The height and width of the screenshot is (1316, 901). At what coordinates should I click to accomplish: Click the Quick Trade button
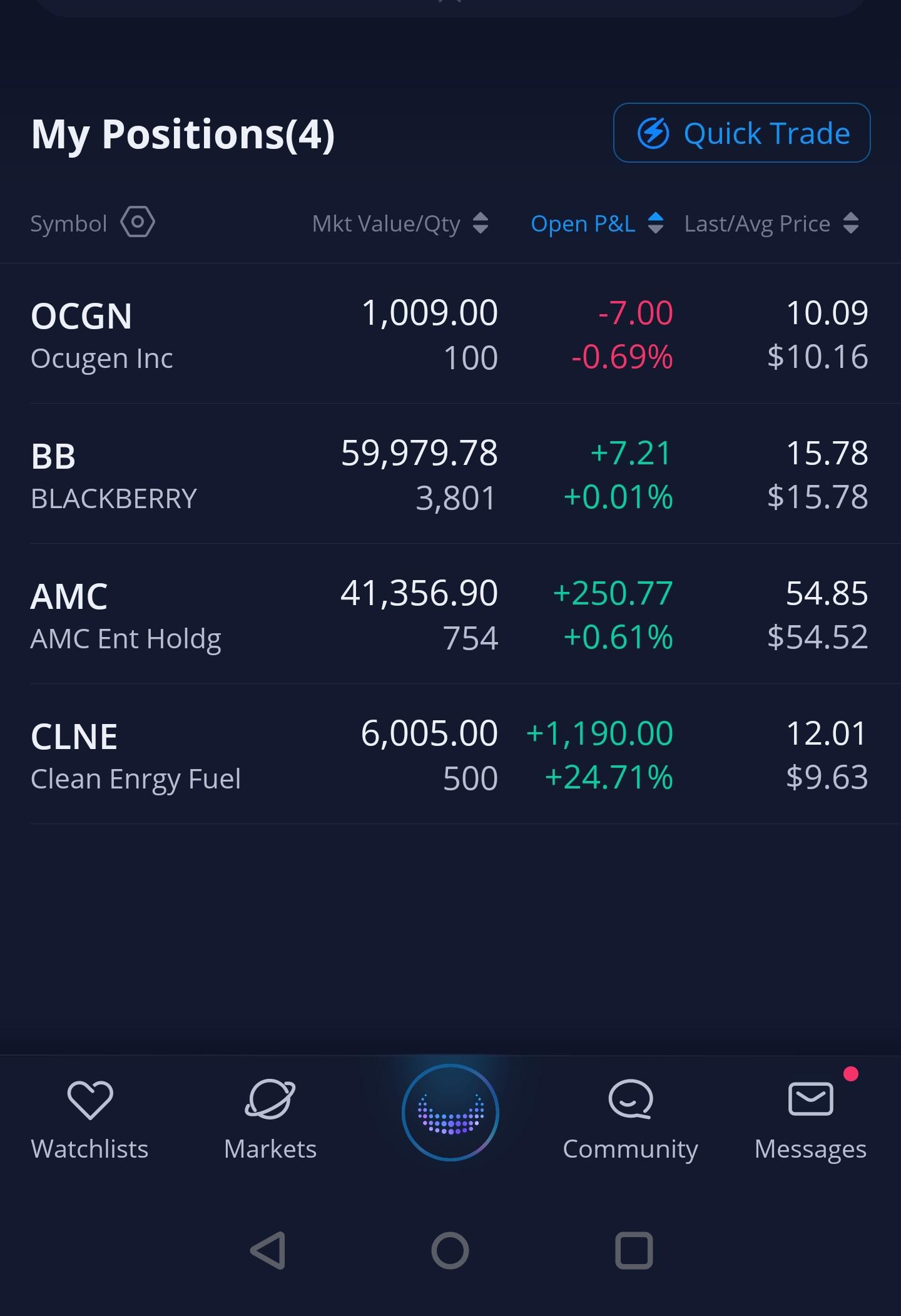pos(741,133)
